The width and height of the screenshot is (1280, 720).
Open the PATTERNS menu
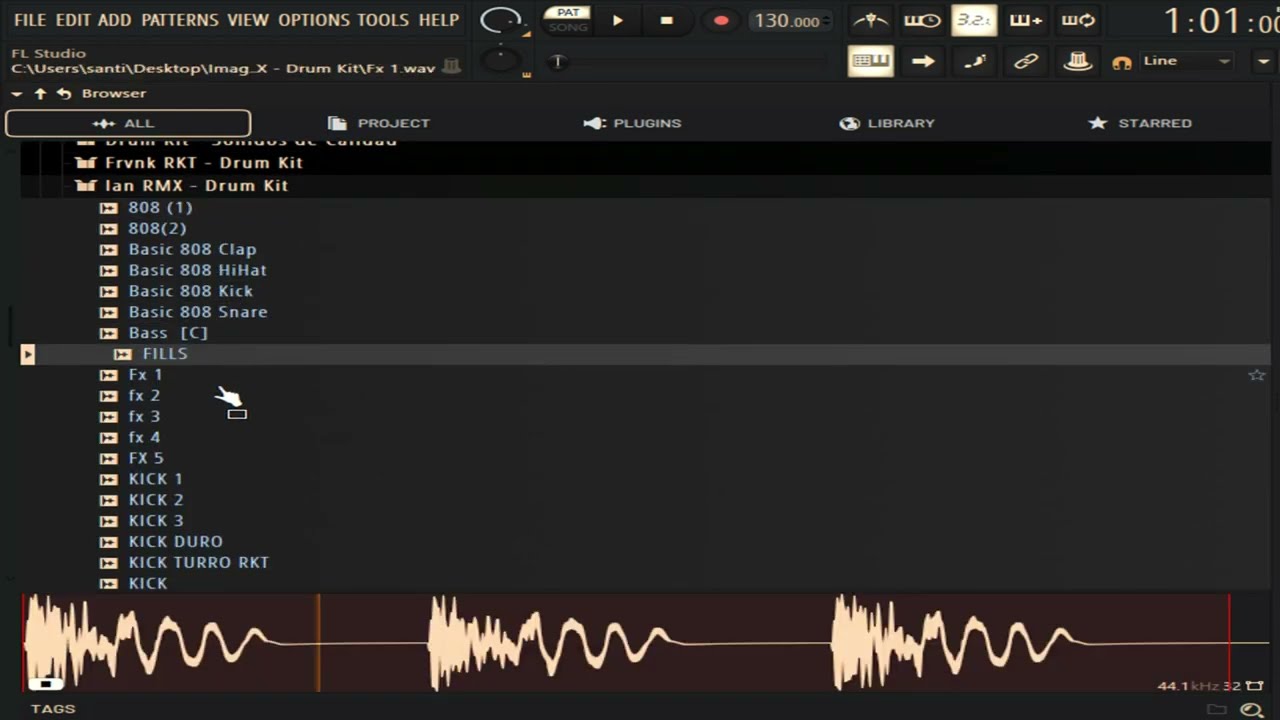pyautogui.click(x=180, y=20)
